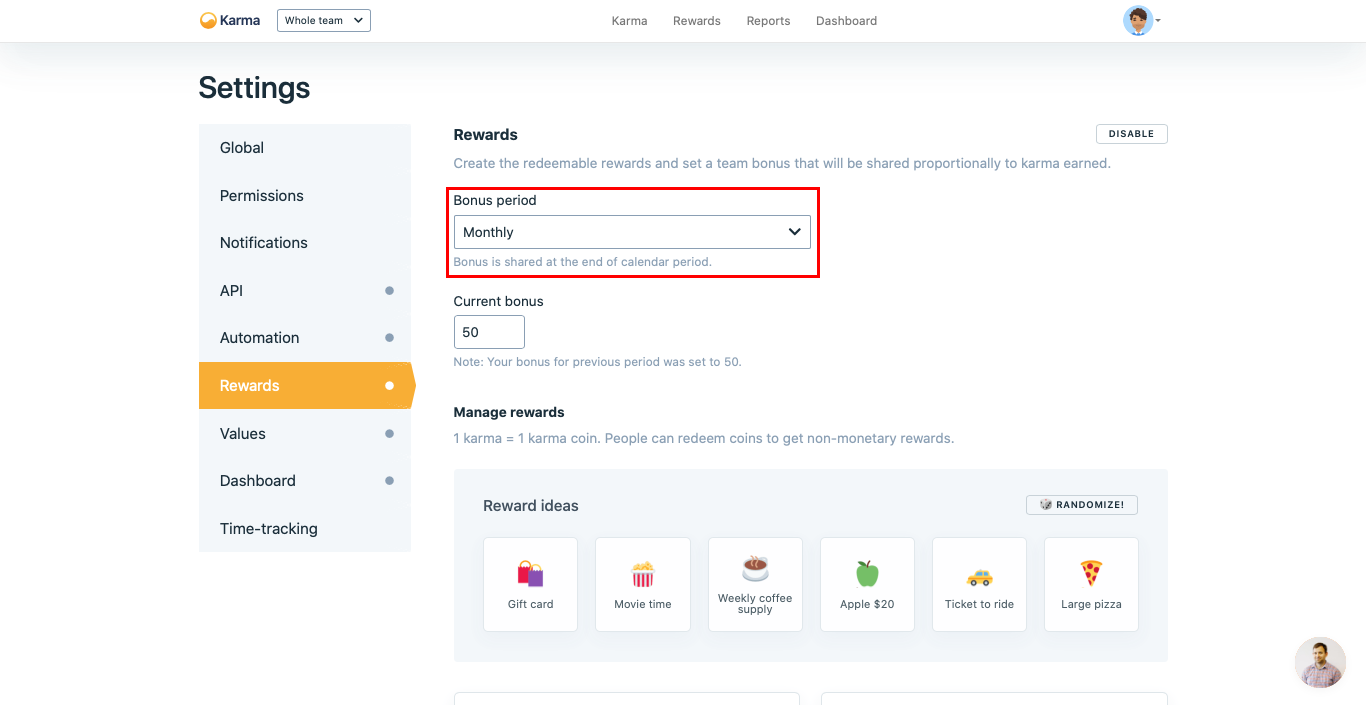Screen dimensions: 1366x705
Task: Open the Whole team dropdown
Action: click(x=324, y=20)
